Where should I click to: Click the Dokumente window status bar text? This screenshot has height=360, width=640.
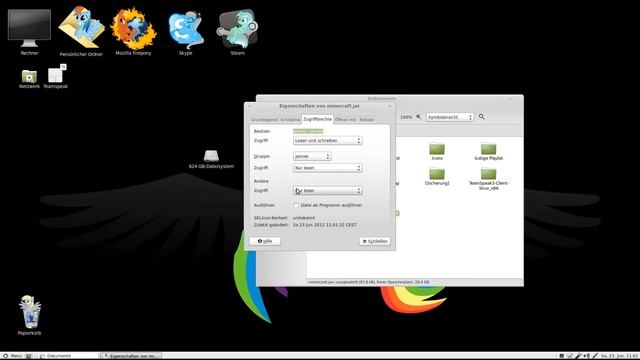click(x=369, y=282)
